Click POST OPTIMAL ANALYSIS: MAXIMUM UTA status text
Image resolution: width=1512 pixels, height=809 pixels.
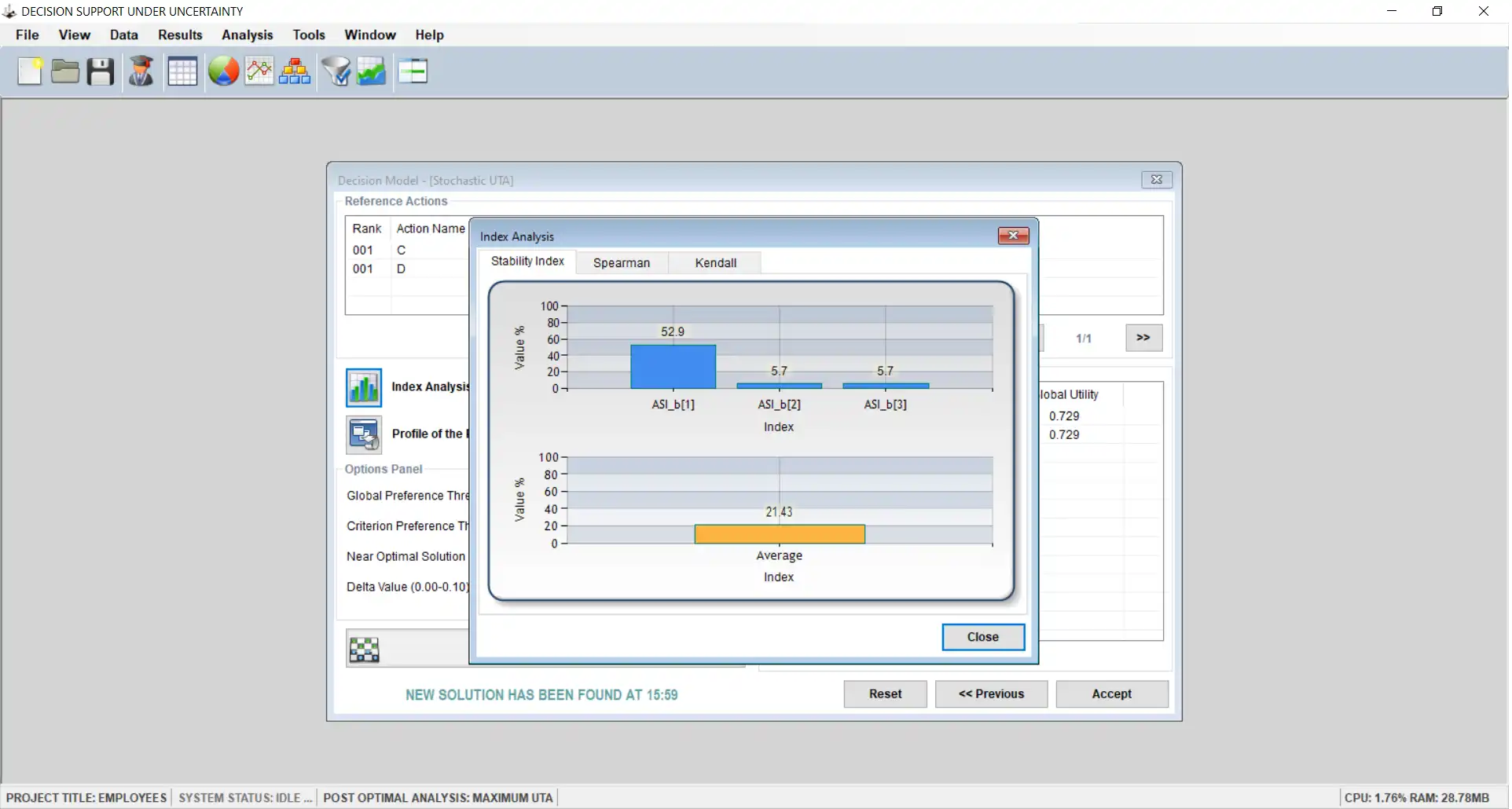pos(439,798)
